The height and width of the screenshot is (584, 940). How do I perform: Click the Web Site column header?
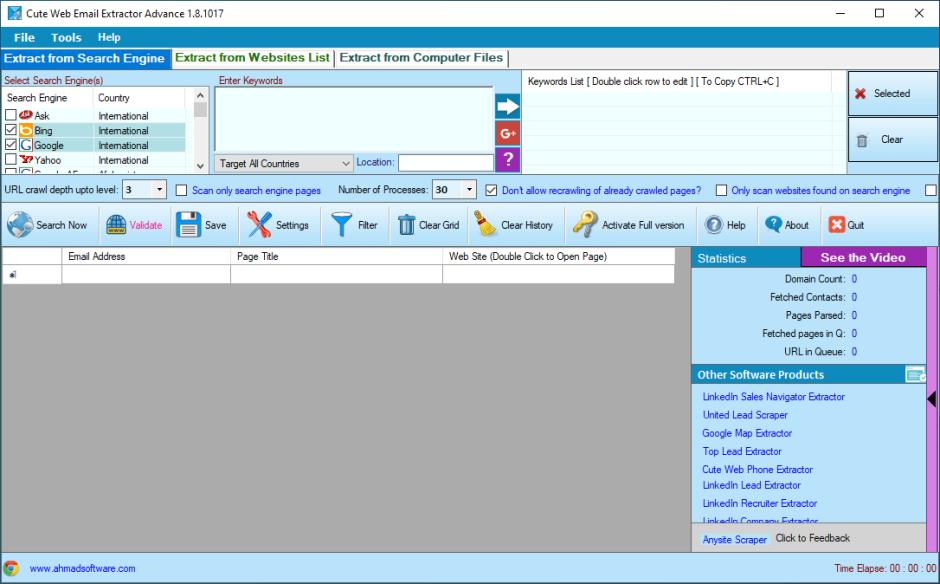(558, 256)
